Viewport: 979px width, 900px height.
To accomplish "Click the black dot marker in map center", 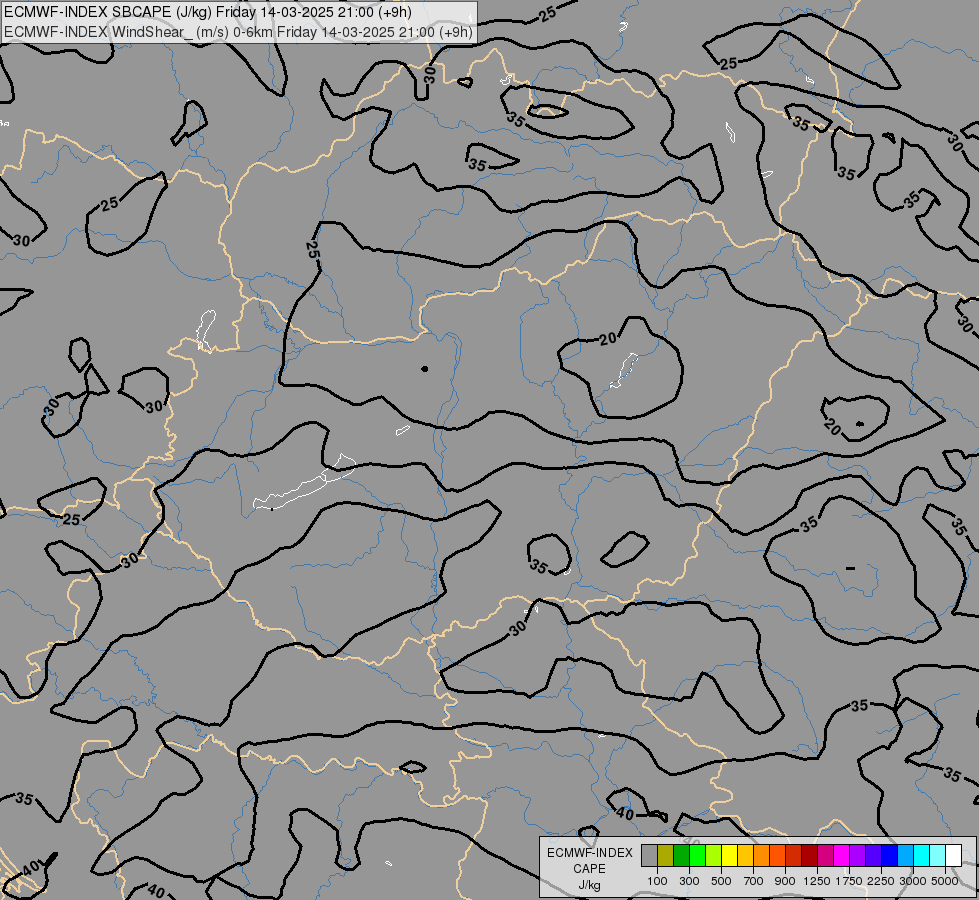I will pos(425,369).
